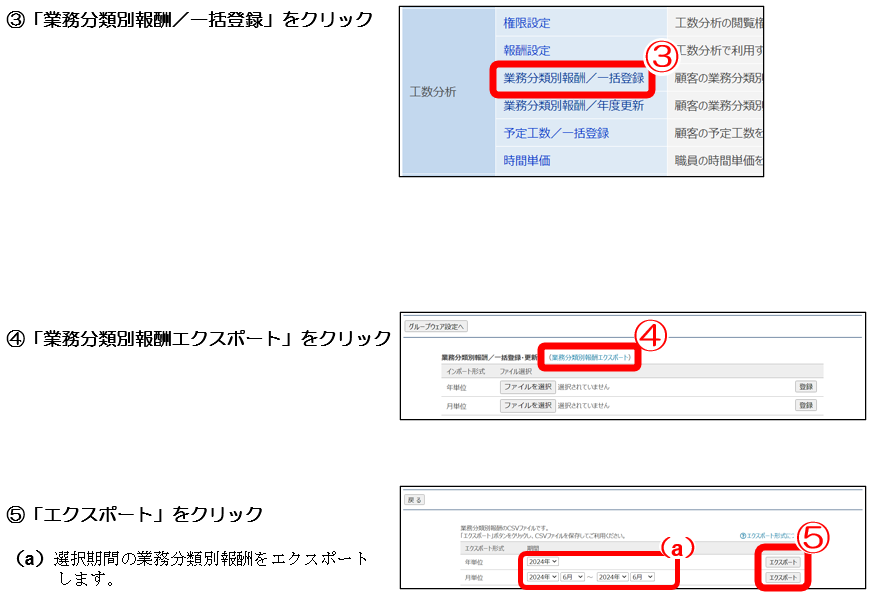This screenshot has height=606, width=871.
Task: Click 業務分類別報酬/一括登録 menu link
Action: (573, 78)
